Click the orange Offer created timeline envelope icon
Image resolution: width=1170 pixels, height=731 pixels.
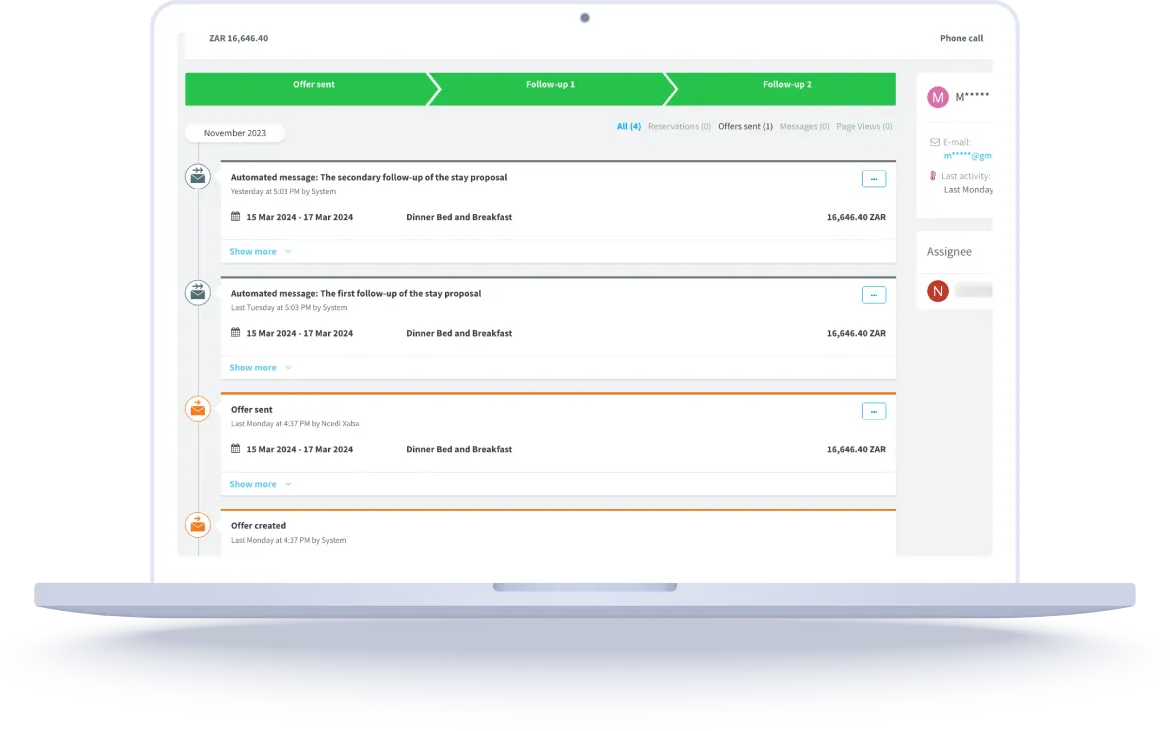[x=198, y=525]
